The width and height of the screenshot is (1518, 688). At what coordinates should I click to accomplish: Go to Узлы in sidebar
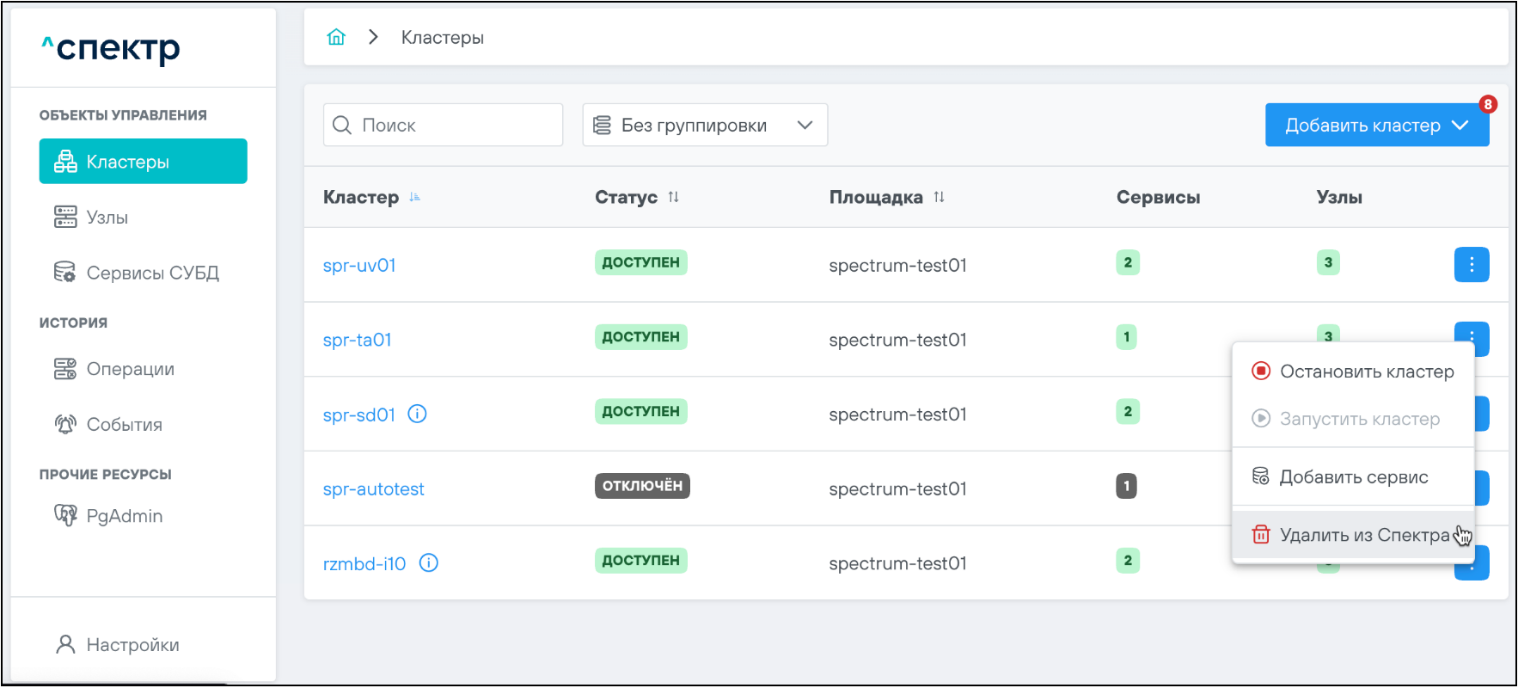click(107, 218)
